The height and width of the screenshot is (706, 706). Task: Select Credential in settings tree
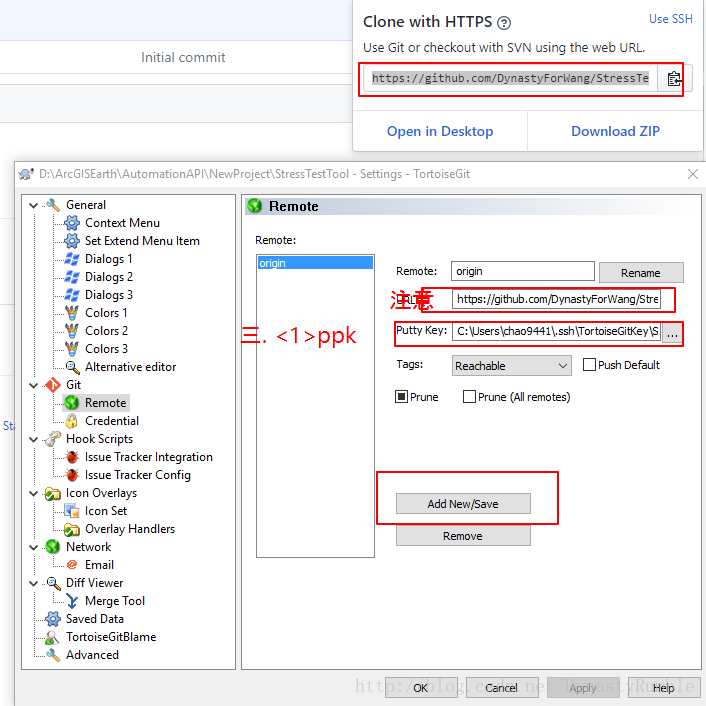tap(112, 421)
